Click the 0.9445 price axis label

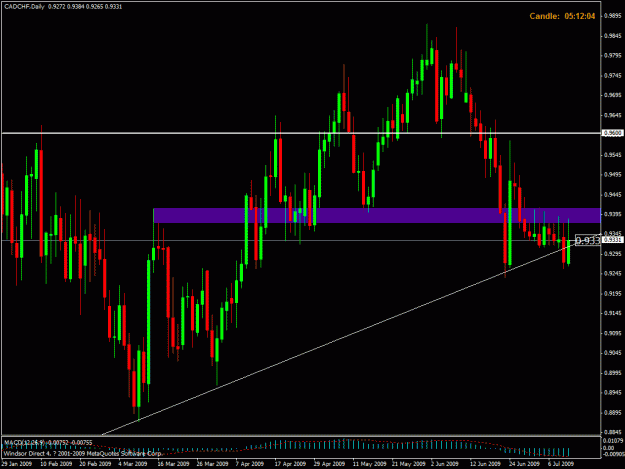(x=613, y=194)
